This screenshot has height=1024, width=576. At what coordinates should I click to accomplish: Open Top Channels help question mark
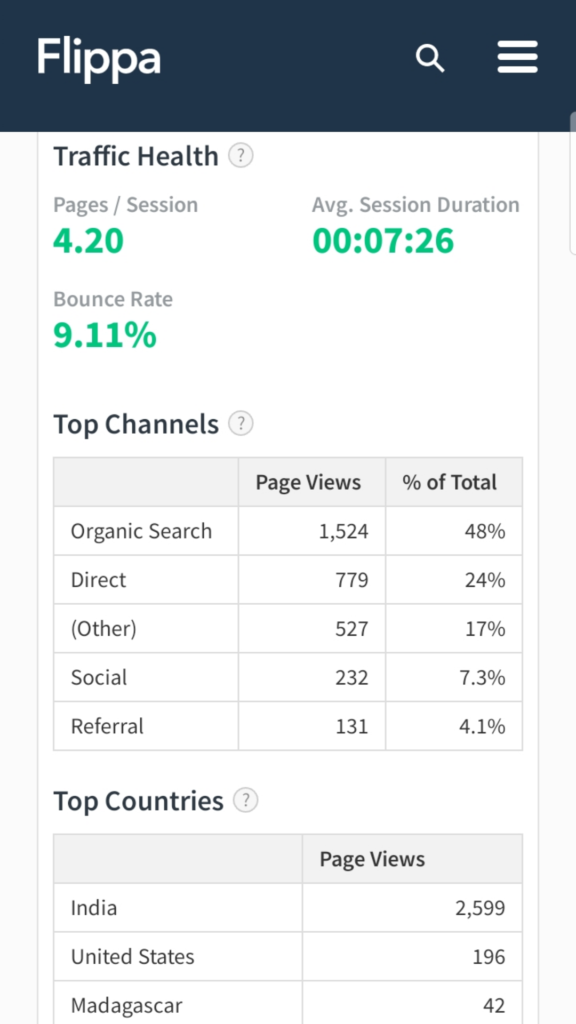coord(241,424)
